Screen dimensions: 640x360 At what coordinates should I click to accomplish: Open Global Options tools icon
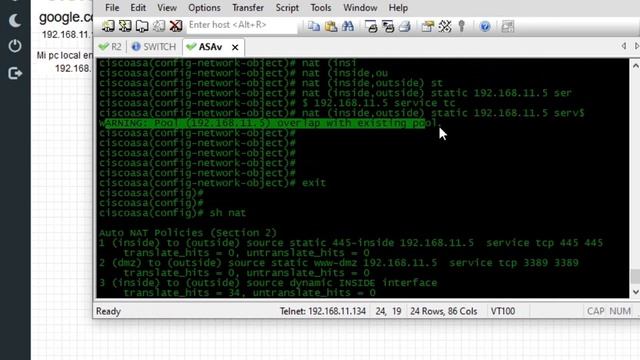click(445, 26)
